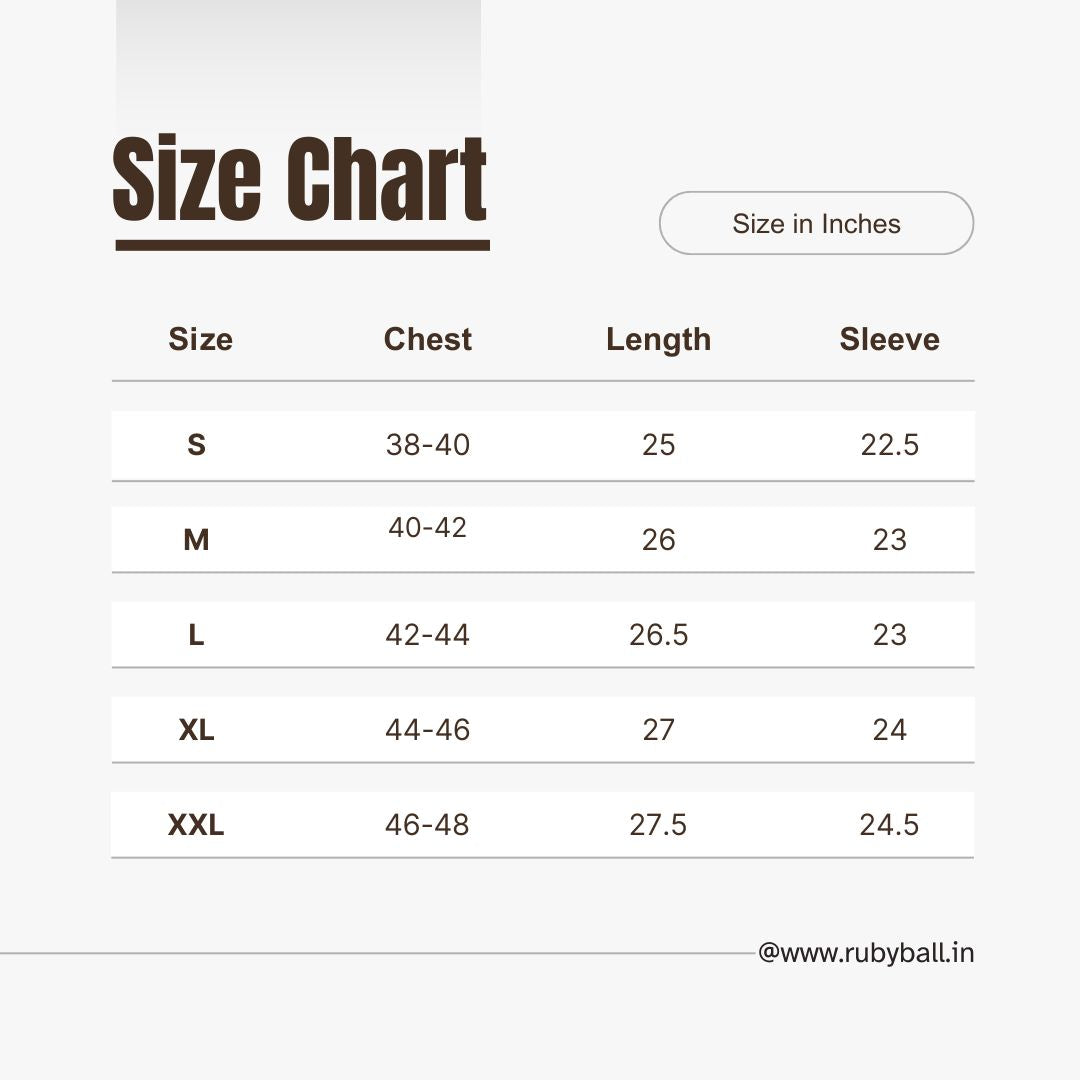Select the Size column header
Image resolution: width=1080 pixels, height=1080 pixels.
click(x=200, y=339)
